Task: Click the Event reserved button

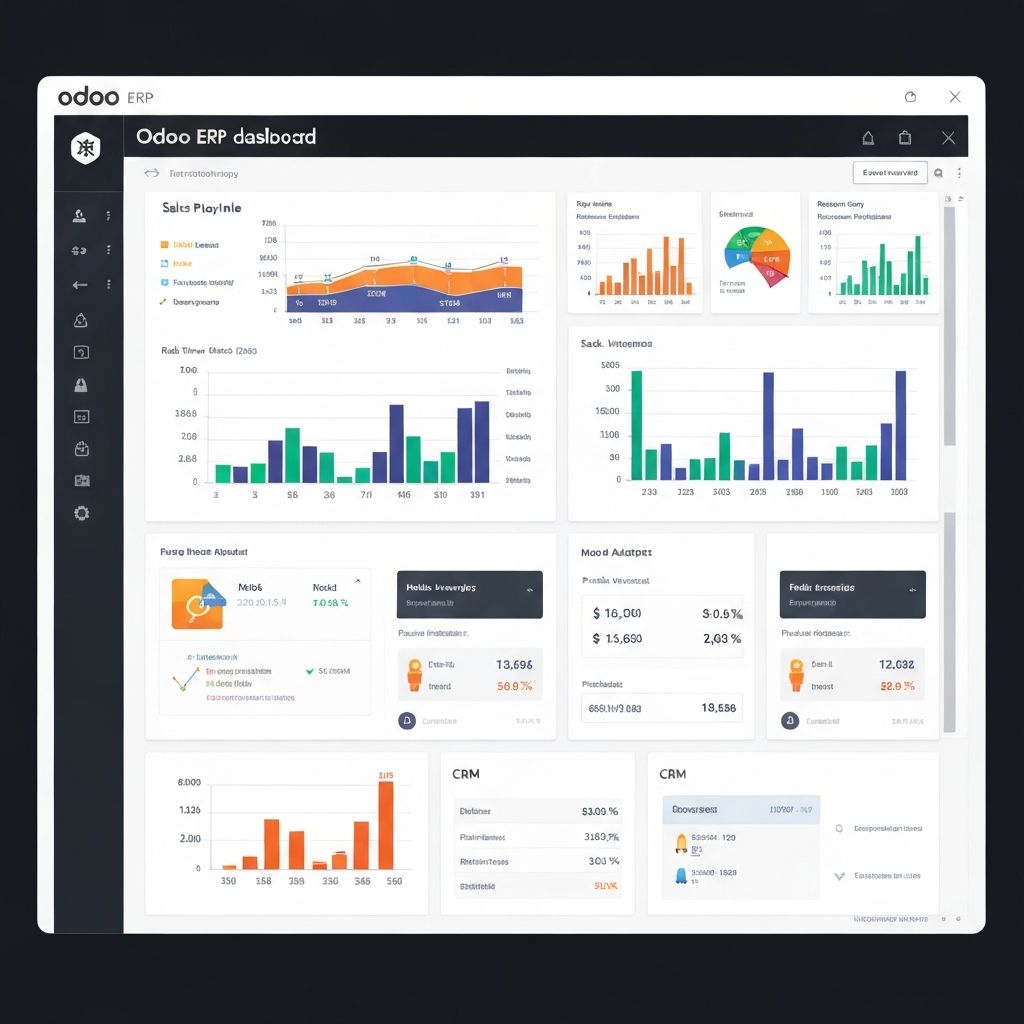Action: click(888, 172)
